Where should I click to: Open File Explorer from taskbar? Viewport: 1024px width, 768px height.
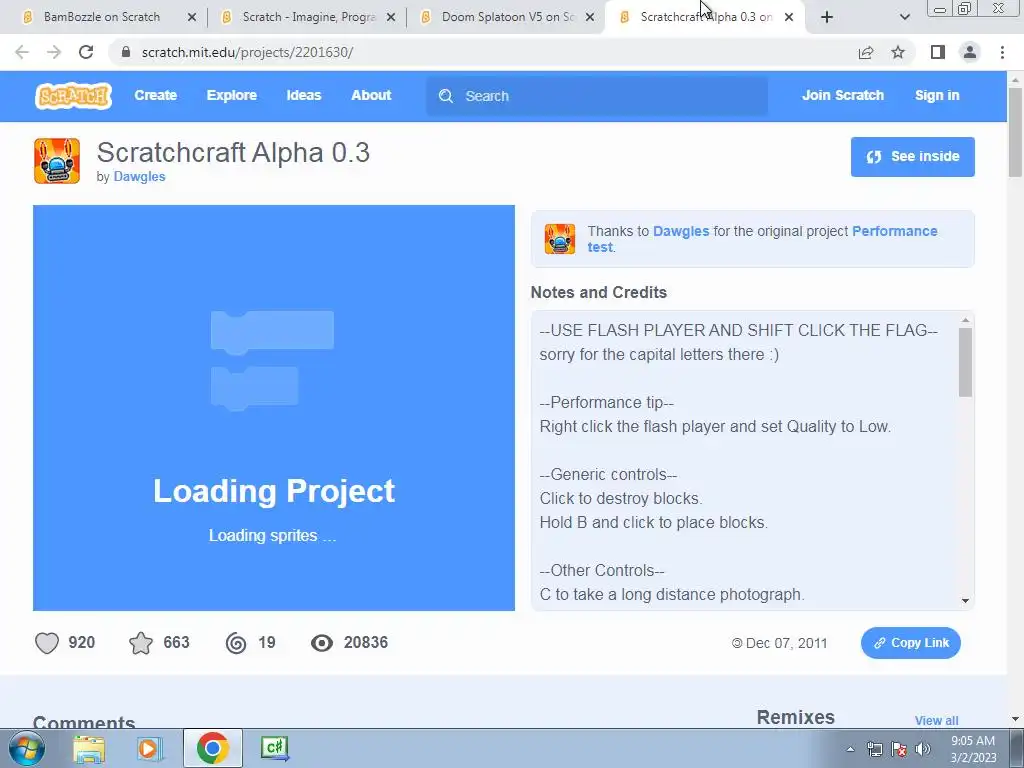click(89, 748)
